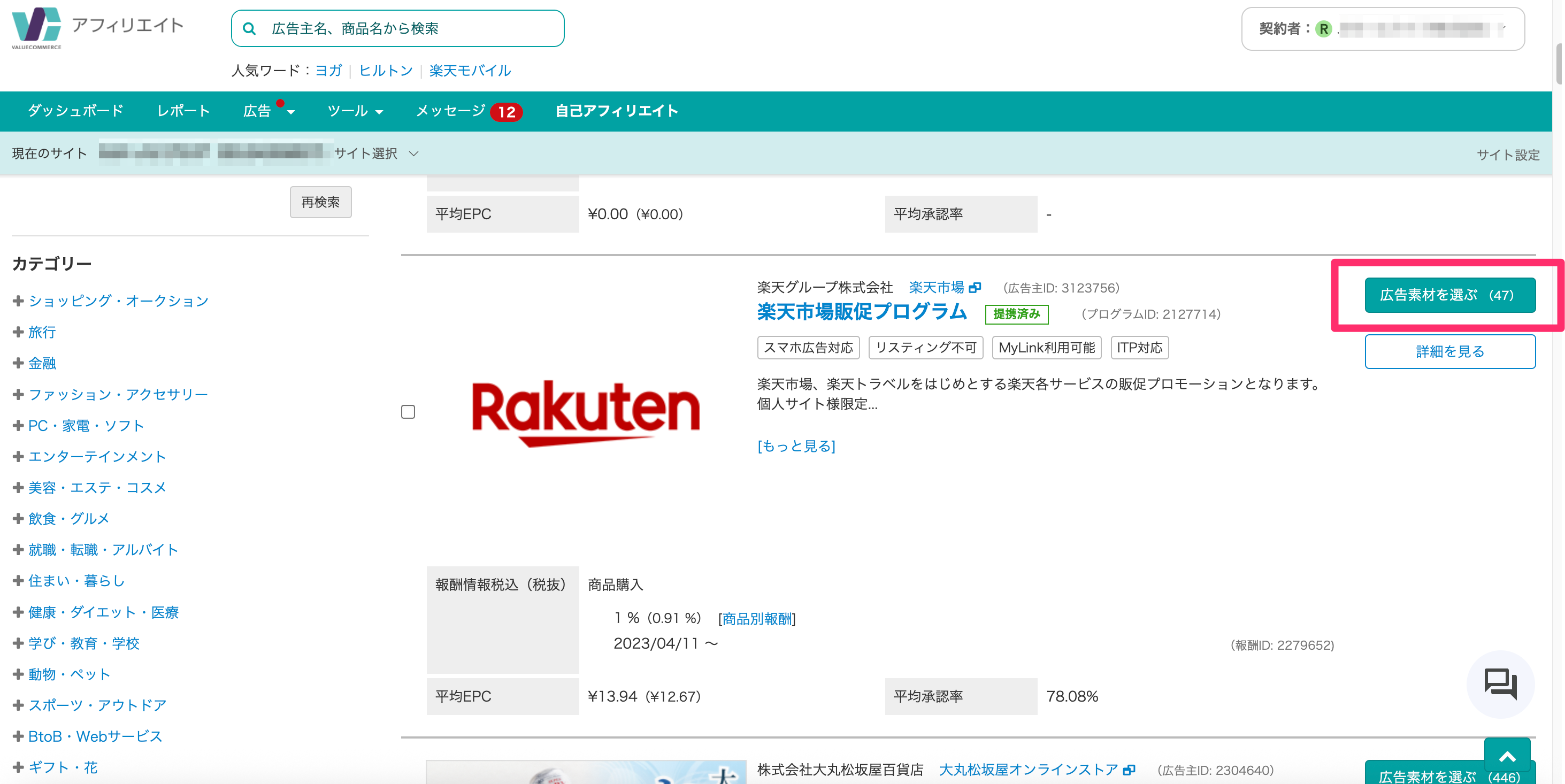Click popular keyword ヨガ

click(x=329, y=71)
